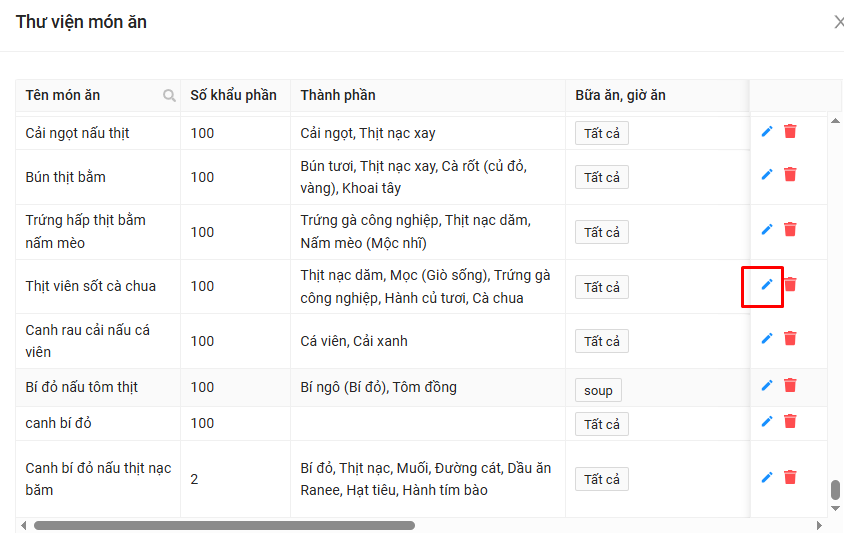
Task: Click Tất cả tag for canh bí đỏ
Action: tap(602, 424)
